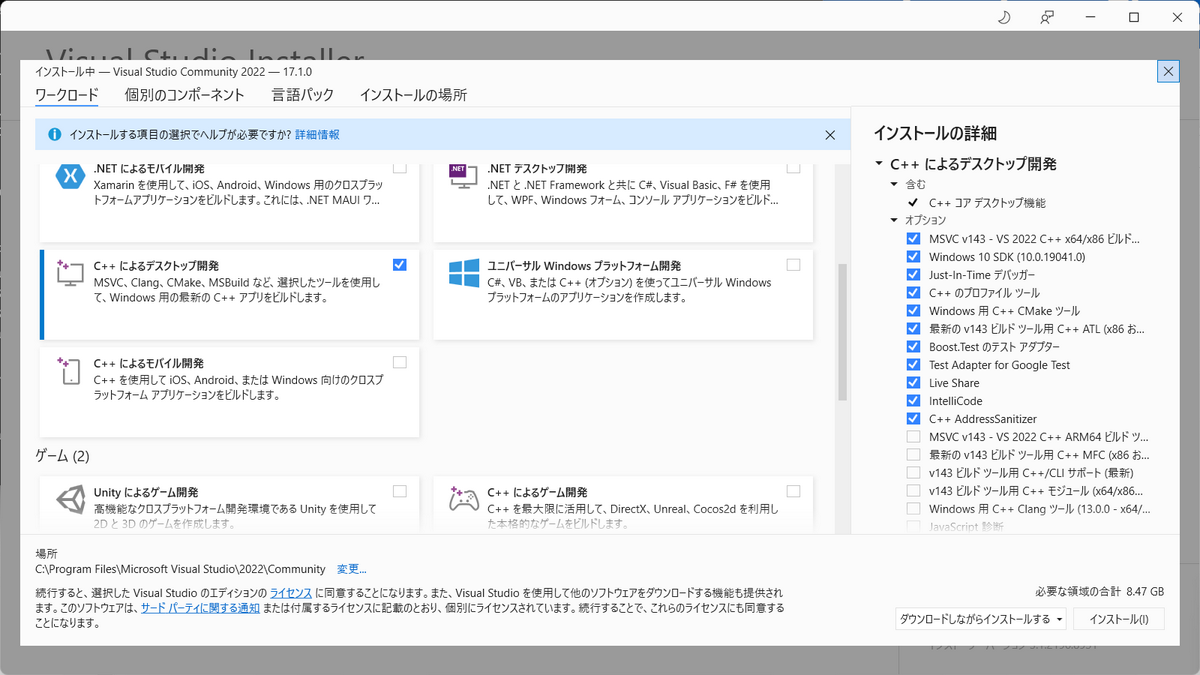
Task: Switch to the インストールの場所 tab
Action: [x=413, y=95]
